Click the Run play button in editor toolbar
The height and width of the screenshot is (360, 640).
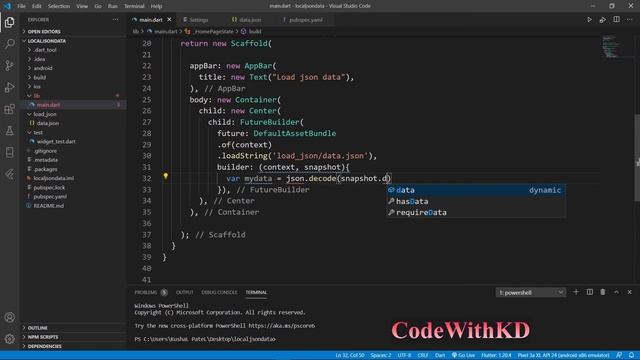(x=589, y=20)
